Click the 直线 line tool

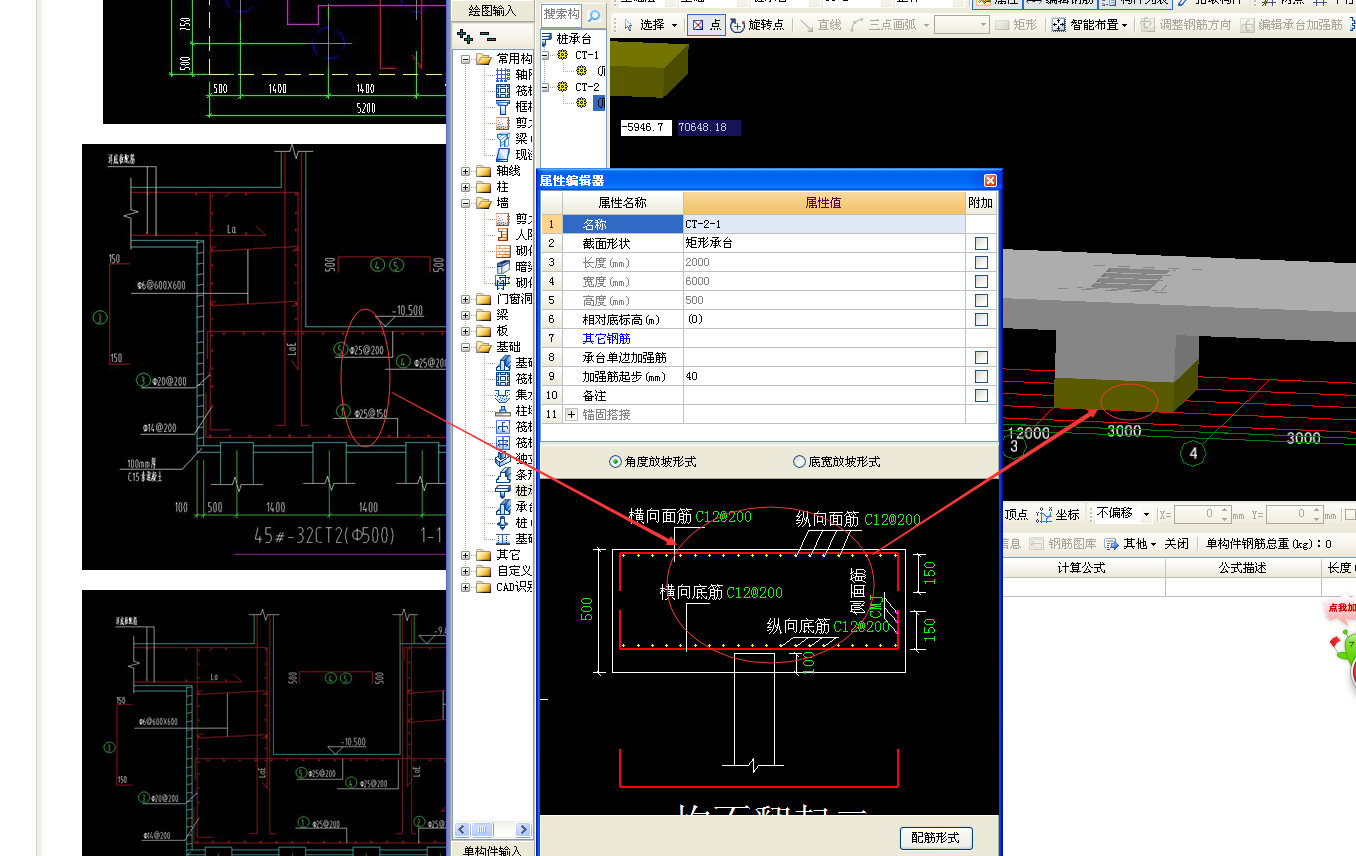[x=820, y=25]
